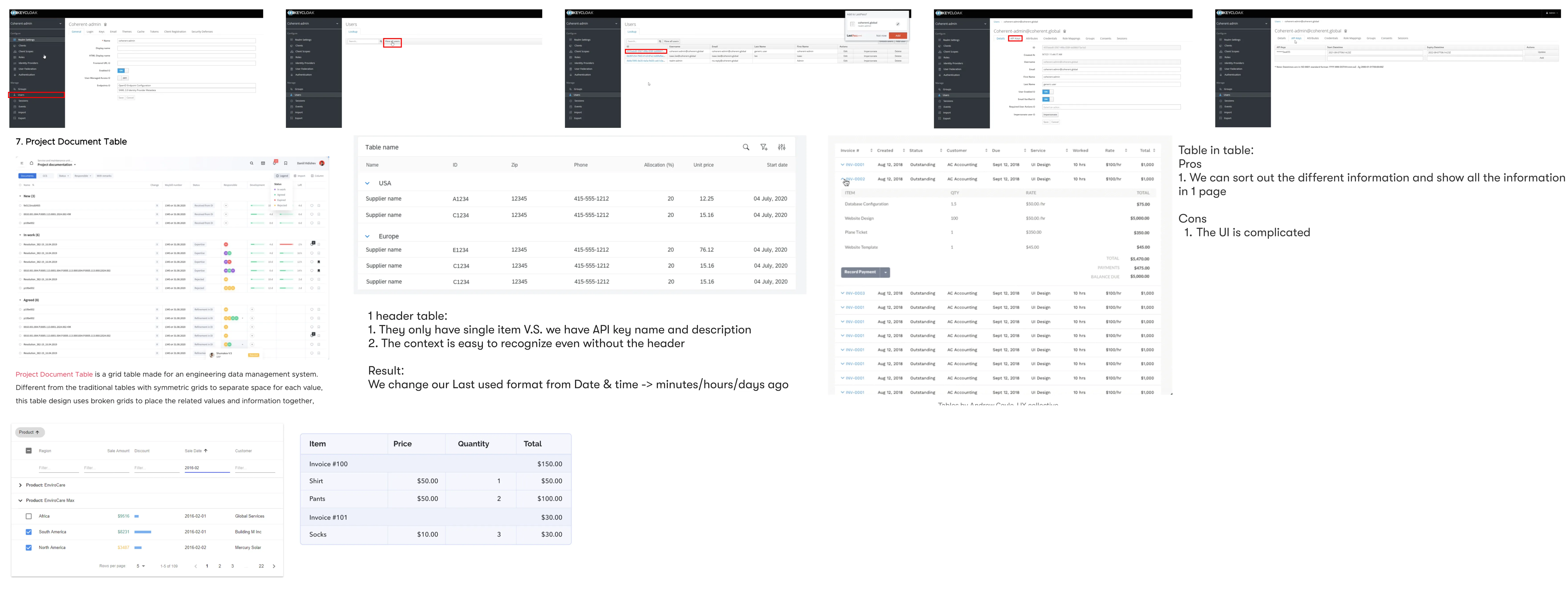
Task: Open the Security Defenses tab
Action: [x=202, y=32]
